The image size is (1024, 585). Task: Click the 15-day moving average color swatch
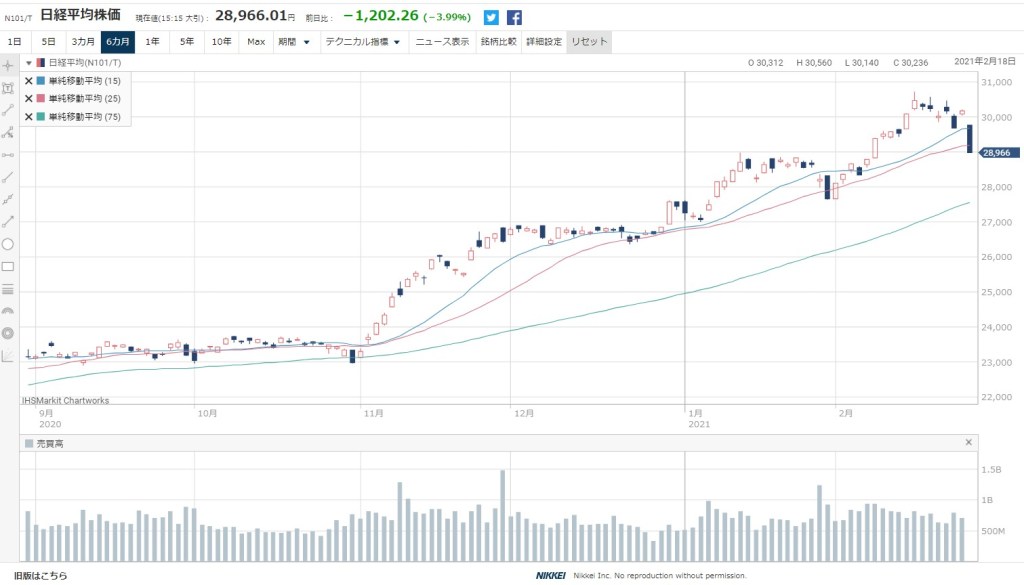40,81
